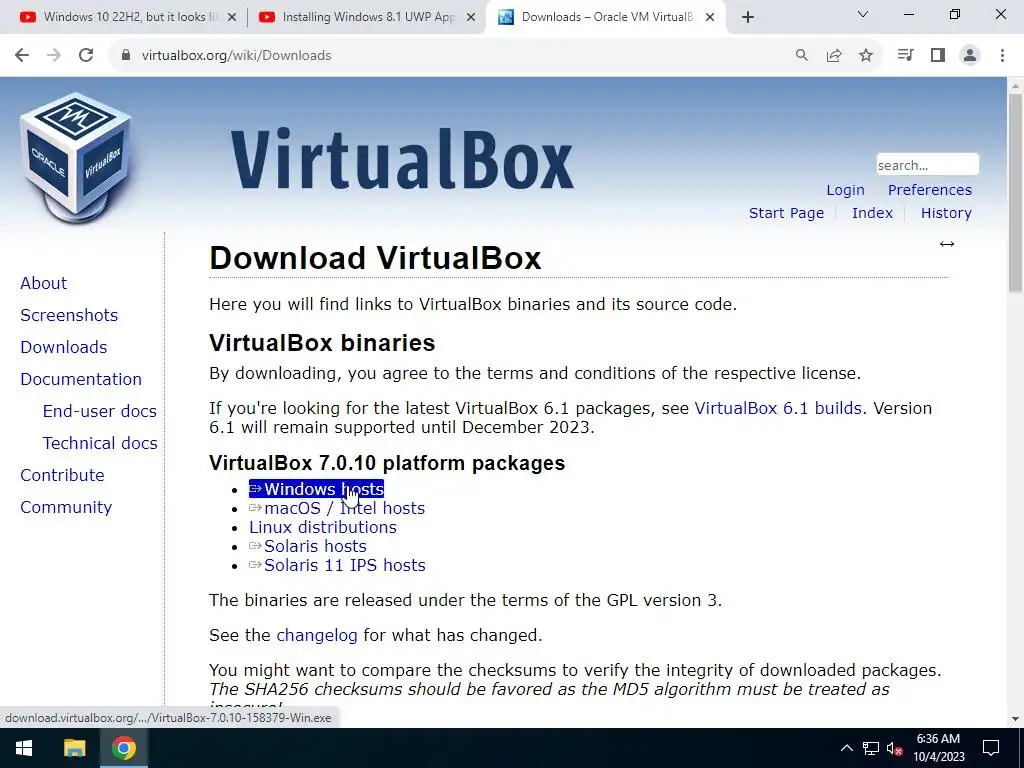Click the address bar URL field
This screenshot has height=768, width=1024.
tap(457, 56)
